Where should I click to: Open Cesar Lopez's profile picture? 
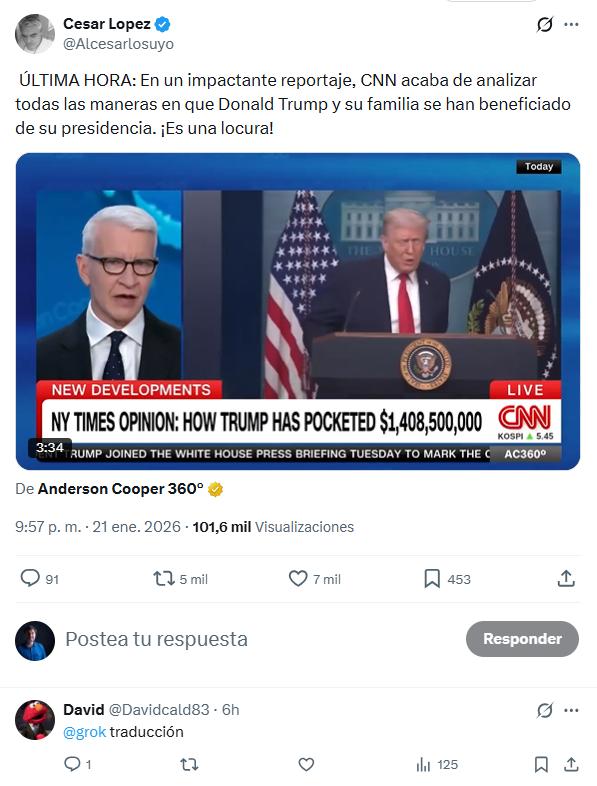(35, 34)
